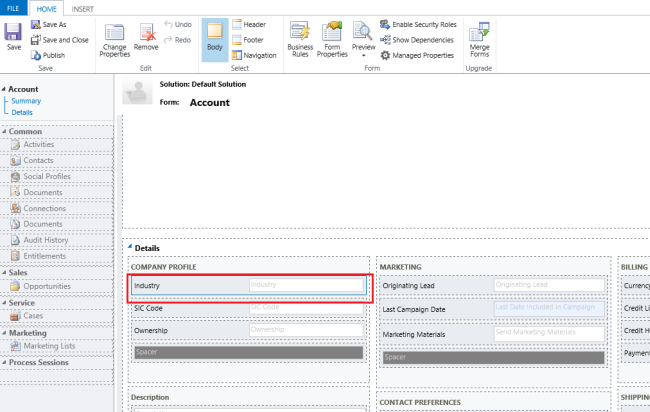Viewport: 650px width, 412px height.
Task: Switch to the INSERT ribbon tab
Action: (82, 9)
